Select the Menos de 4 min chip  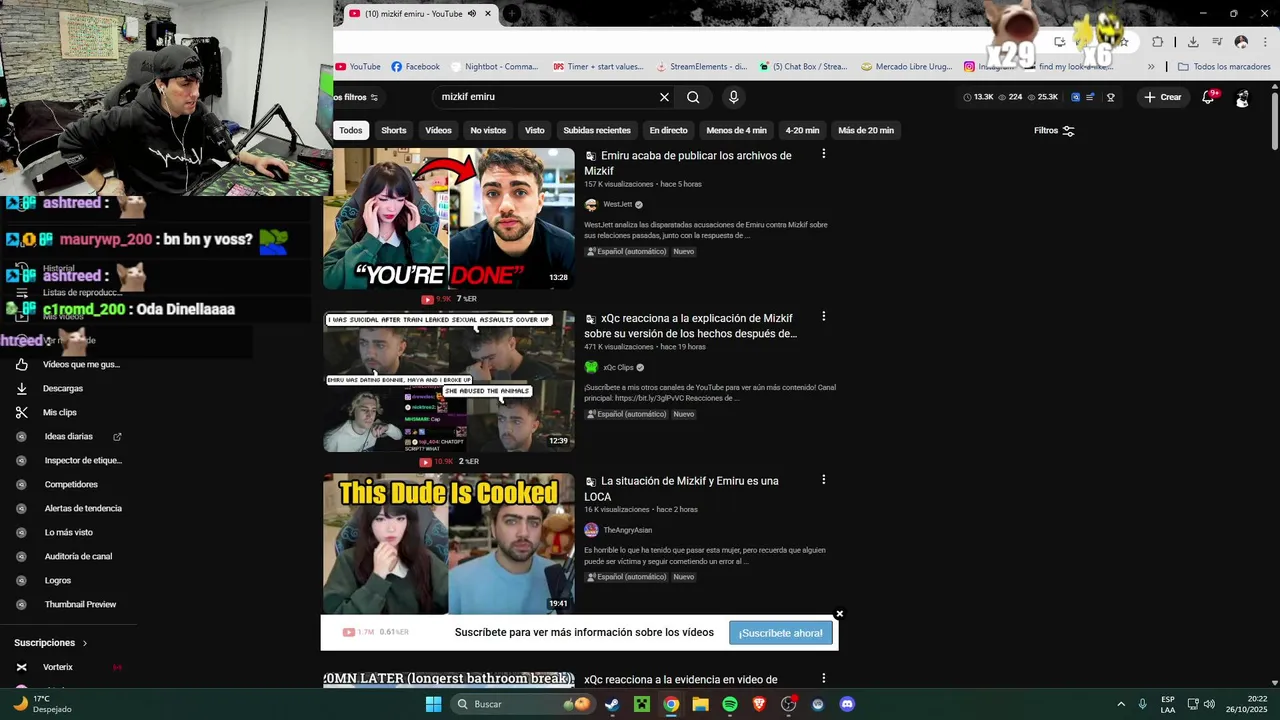[736, 130]
